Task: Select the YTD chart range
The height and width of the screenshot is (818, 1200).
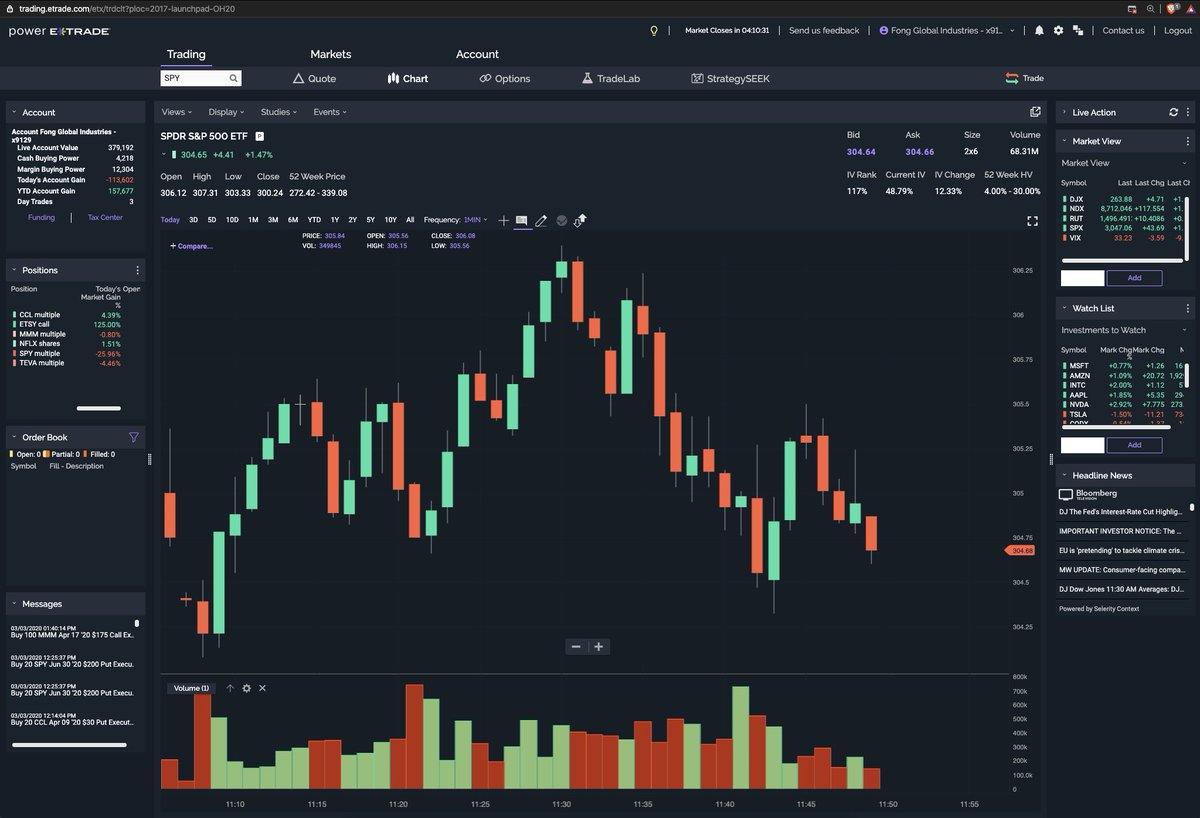Action: coord(314,220)
